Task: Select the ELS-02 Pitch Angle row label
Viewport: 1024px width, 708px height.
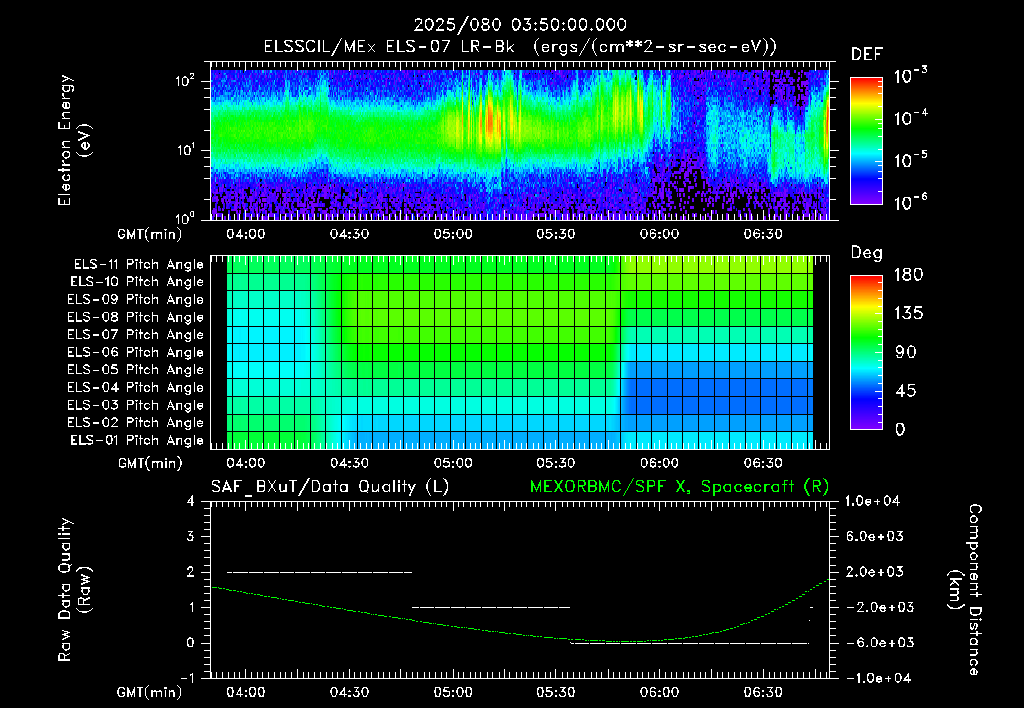Action: click(x=136, y=423)
